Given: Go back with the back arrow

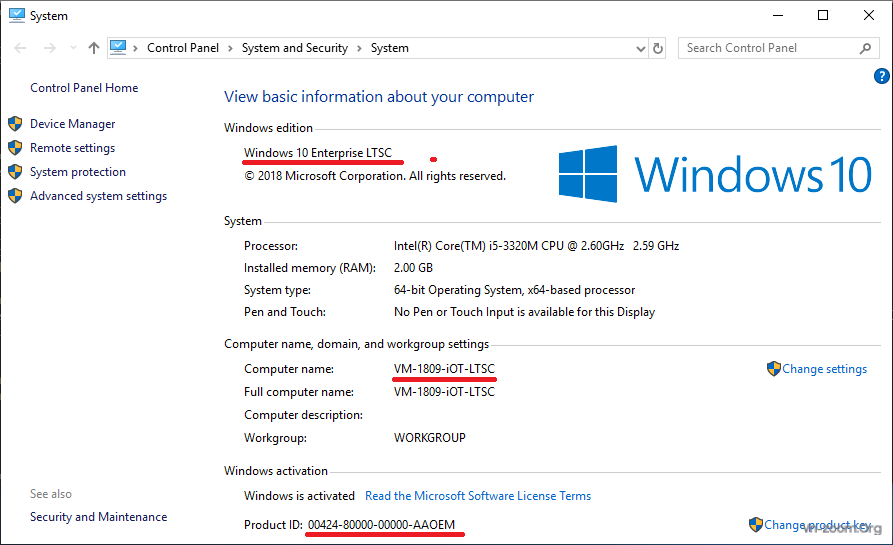Looking at the screenshot, I should [20, 48].
